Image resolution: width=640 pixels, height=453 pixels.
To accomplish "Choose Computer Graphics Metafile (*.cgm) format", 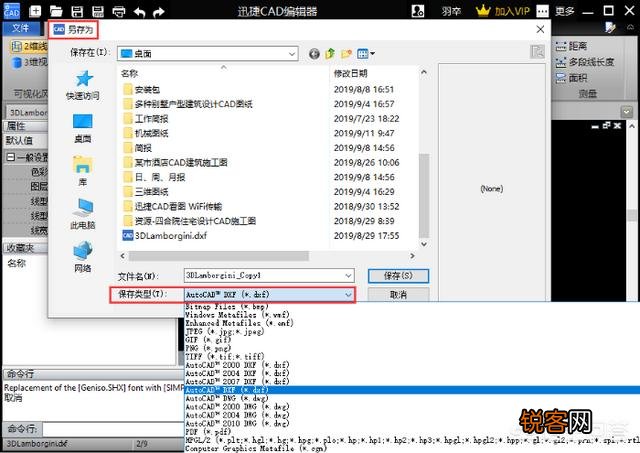I will 256,448.
